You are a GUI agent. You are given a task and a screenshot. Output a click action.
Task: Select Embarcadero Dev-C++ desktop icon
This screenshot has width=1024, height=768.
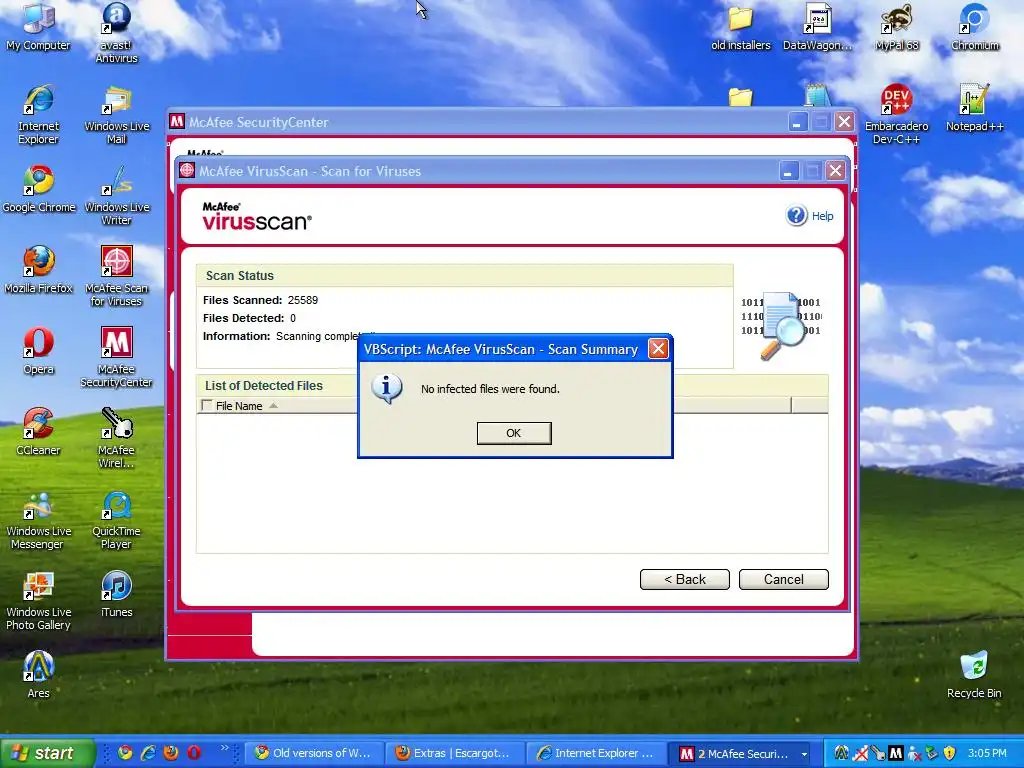click(x=897, y=114)
